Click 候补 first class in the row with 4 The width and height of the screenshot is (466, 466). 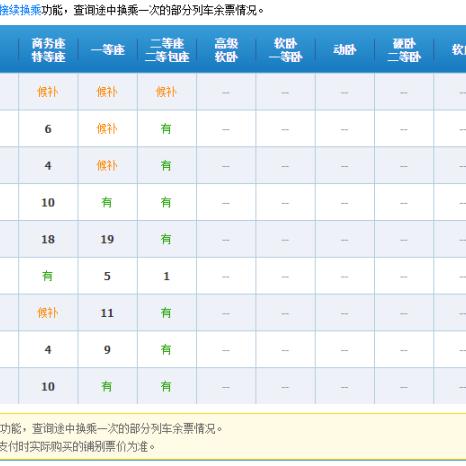click(x=107, y=165)
